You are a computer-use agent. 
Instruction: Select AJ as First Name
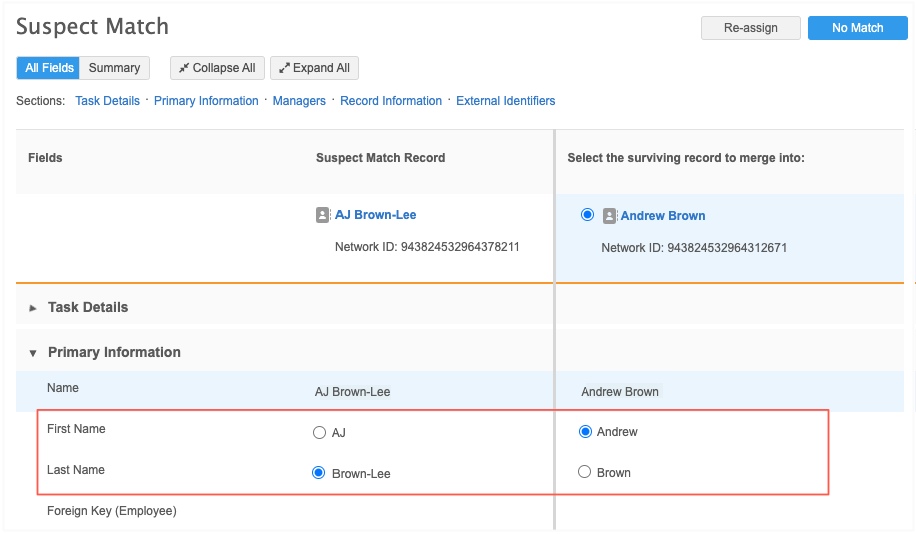click(x=320, y=433)
